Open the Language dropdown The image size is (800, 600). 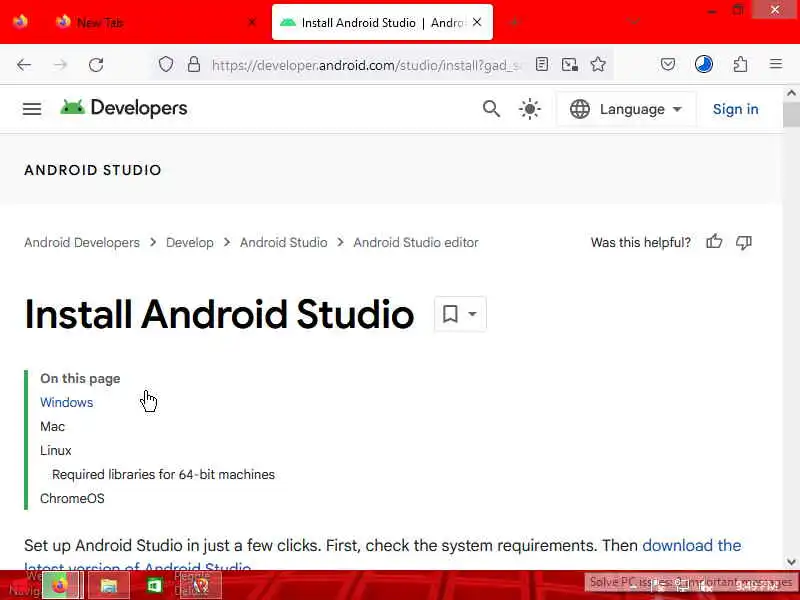tap(626, 109)
